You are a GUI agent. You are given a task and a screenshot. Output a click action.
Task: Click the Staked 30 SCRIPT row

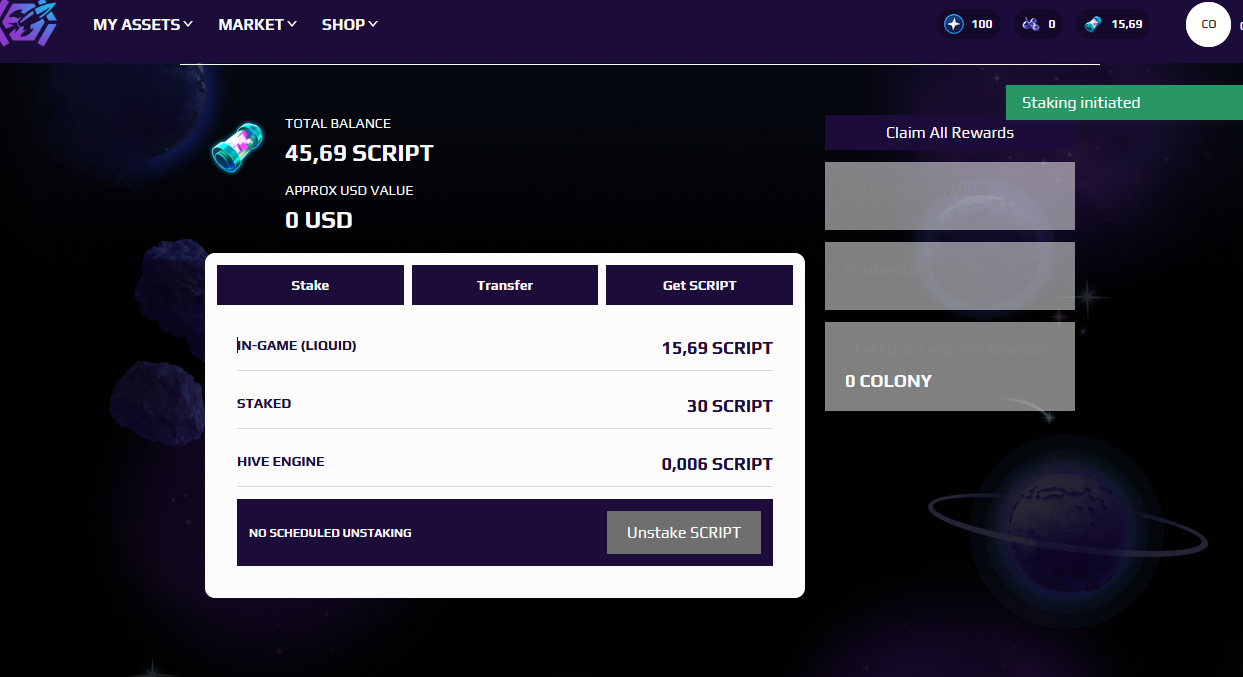coord(504,405)
